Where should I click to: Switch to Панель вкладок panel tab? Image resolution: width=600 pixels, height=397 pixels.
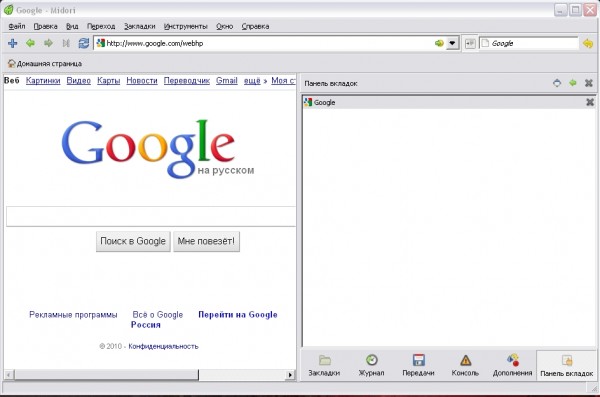(x=567, y=365)
